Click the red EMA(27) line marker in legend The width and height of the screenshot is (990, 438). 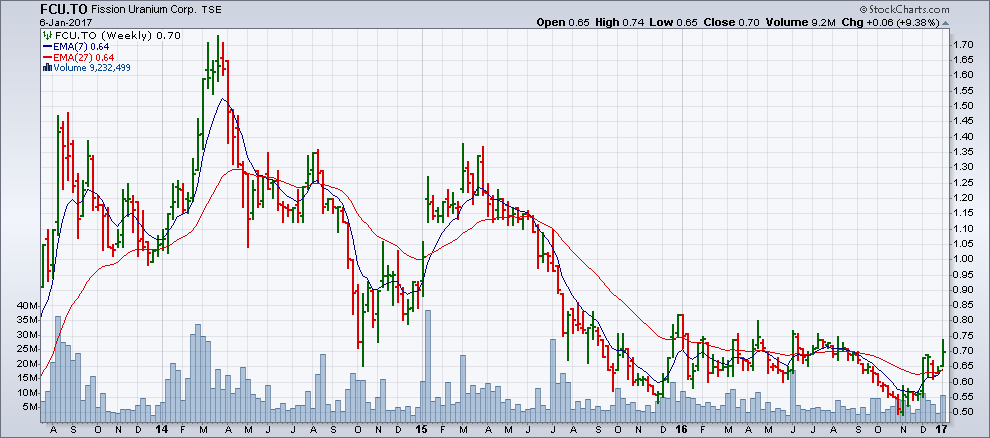point(47,57)
